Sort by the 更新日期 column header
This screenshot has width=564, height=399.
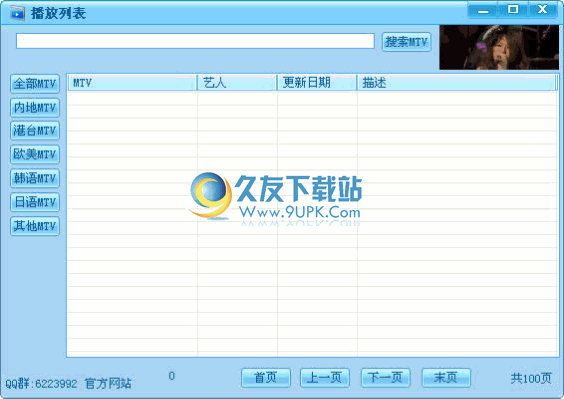pos(317,83)
